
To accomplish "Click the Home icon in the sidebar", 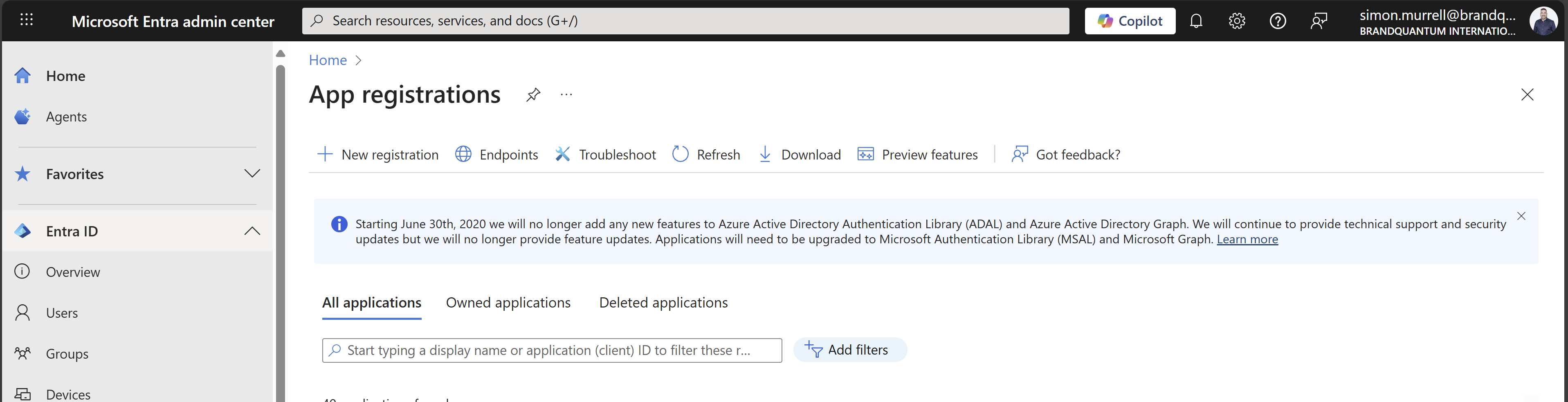I will 22,76.
